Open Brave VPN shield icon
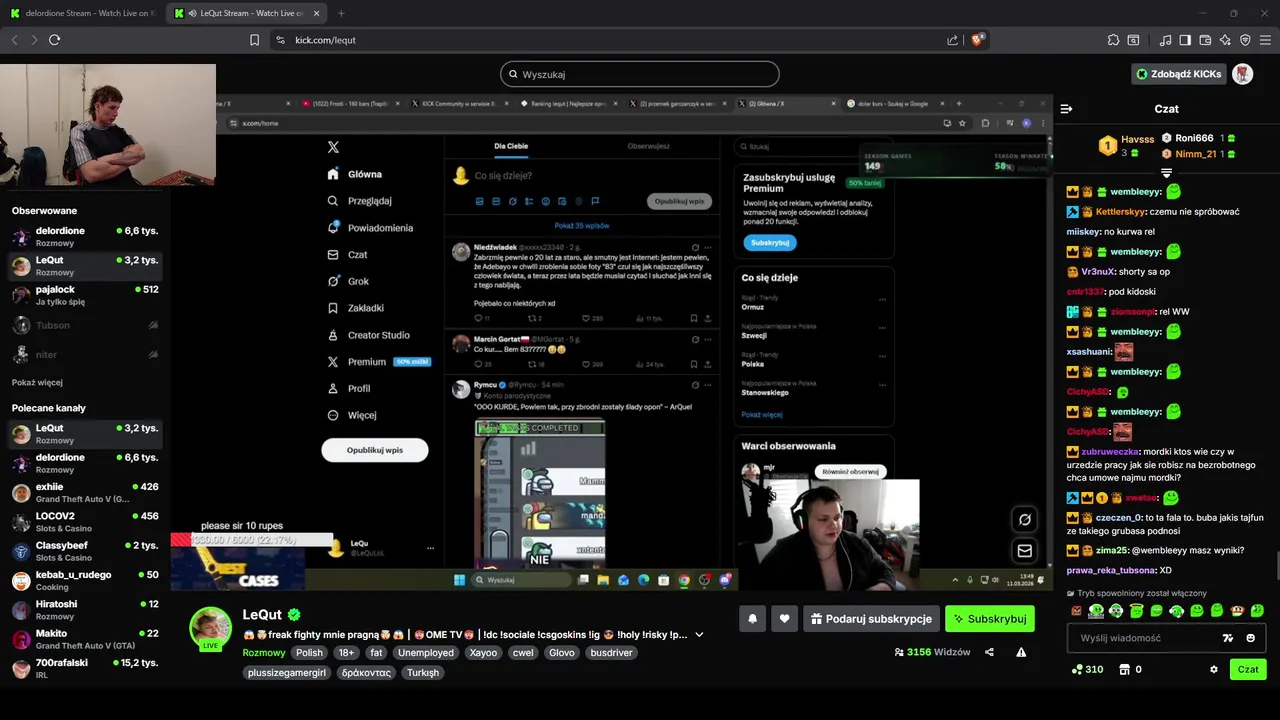 [1245, 40]
